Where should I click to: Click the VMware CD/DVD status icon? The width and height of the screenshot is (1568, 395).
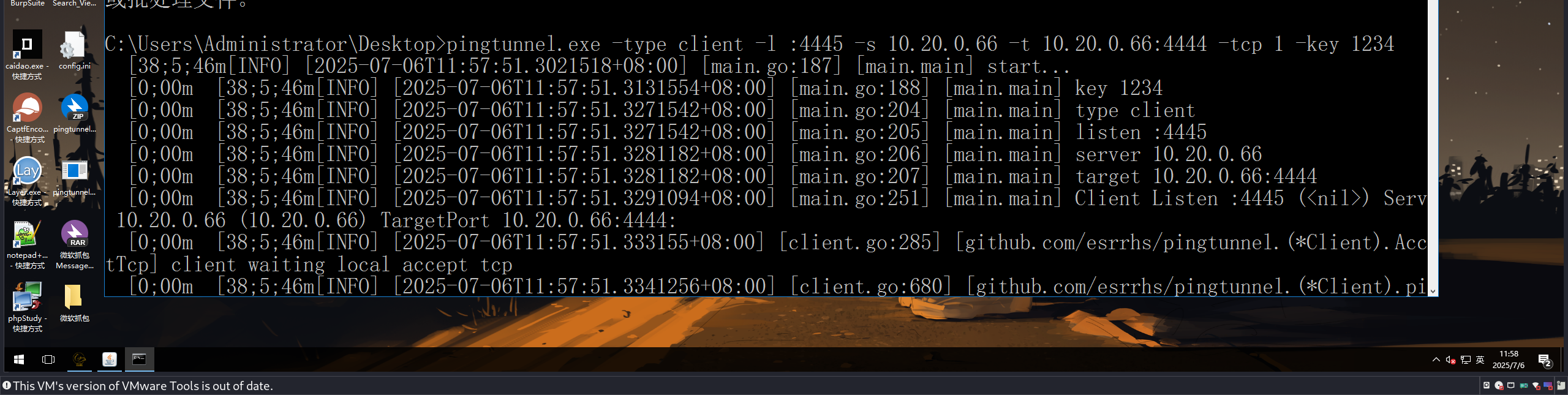(x=1498, y=385)
